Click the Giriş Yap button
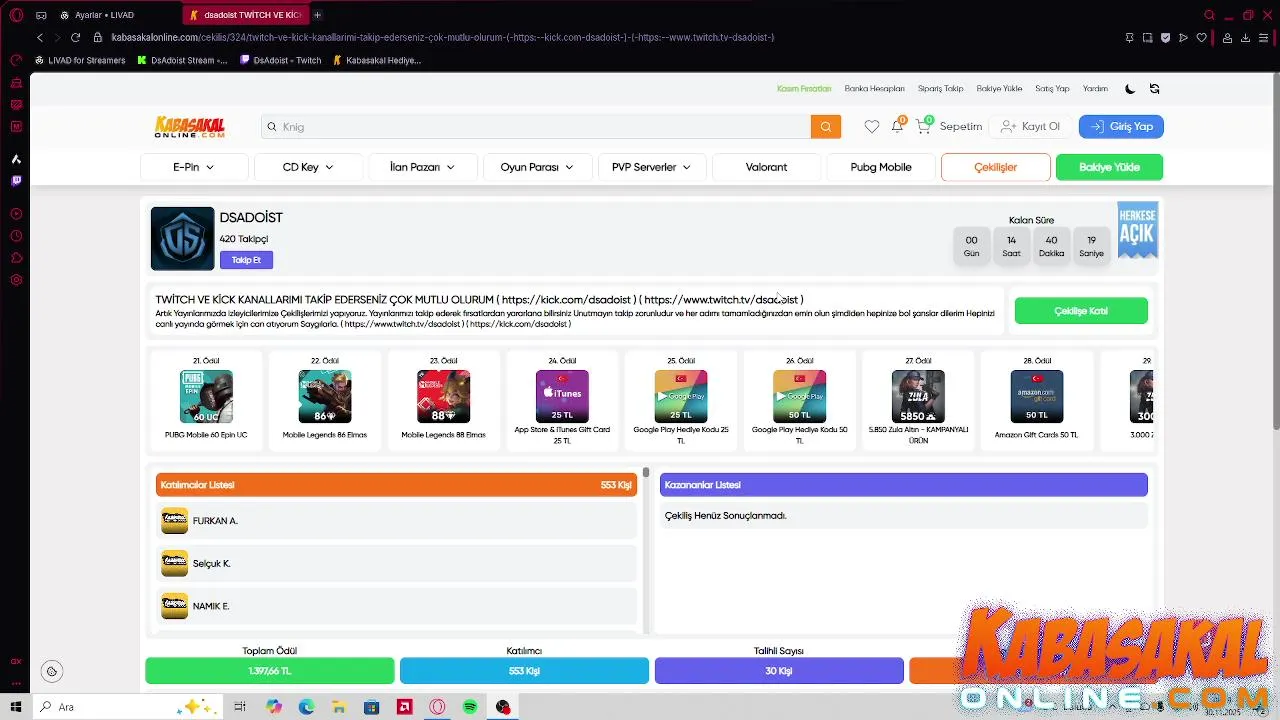This screenshot has height=720, width=1280. point(1121,127)
